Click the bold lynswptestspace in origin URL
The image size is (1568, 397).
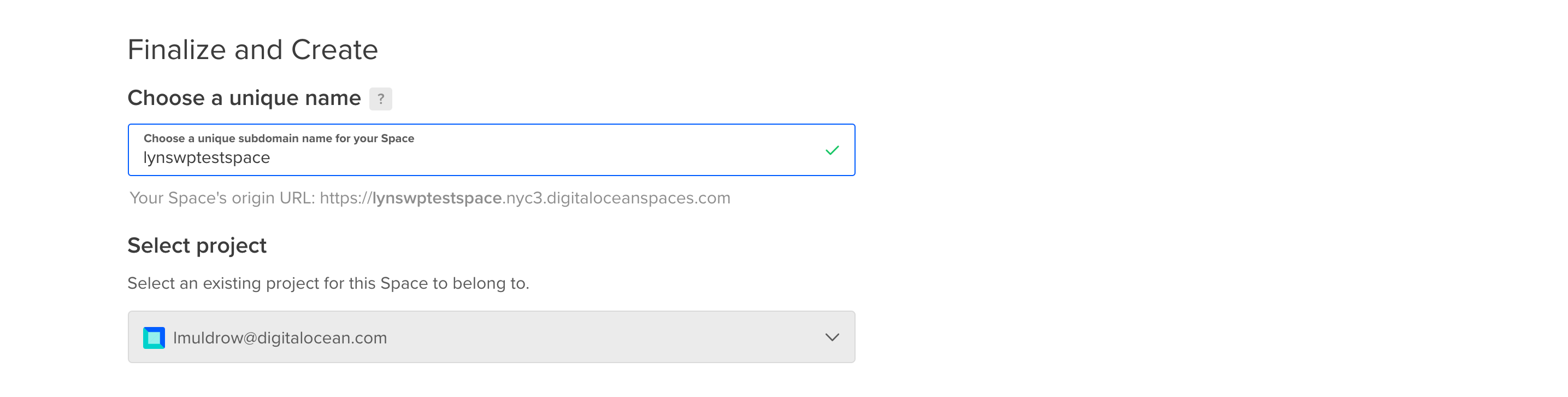pyautogui.click(x=437, y=198)
